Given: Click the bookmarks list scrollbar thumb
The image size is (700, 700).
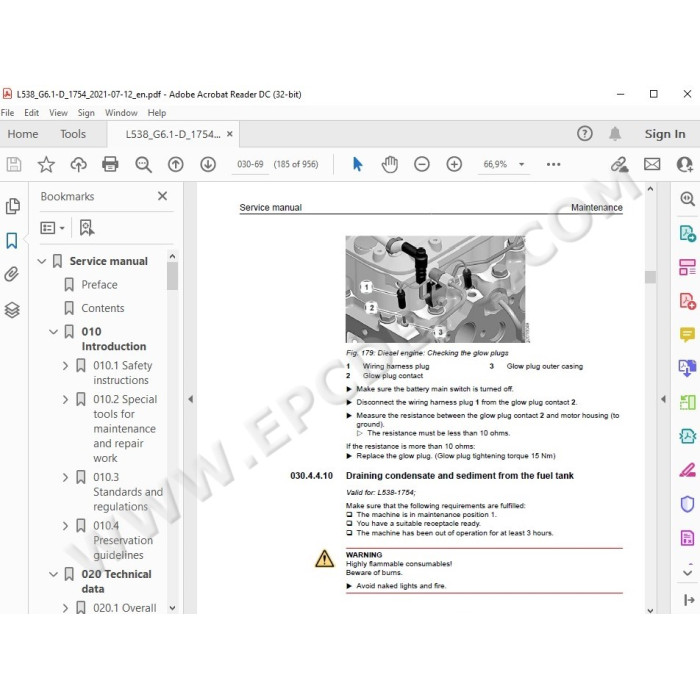Looking at the screenshot, I should click(x=172, y=276).
